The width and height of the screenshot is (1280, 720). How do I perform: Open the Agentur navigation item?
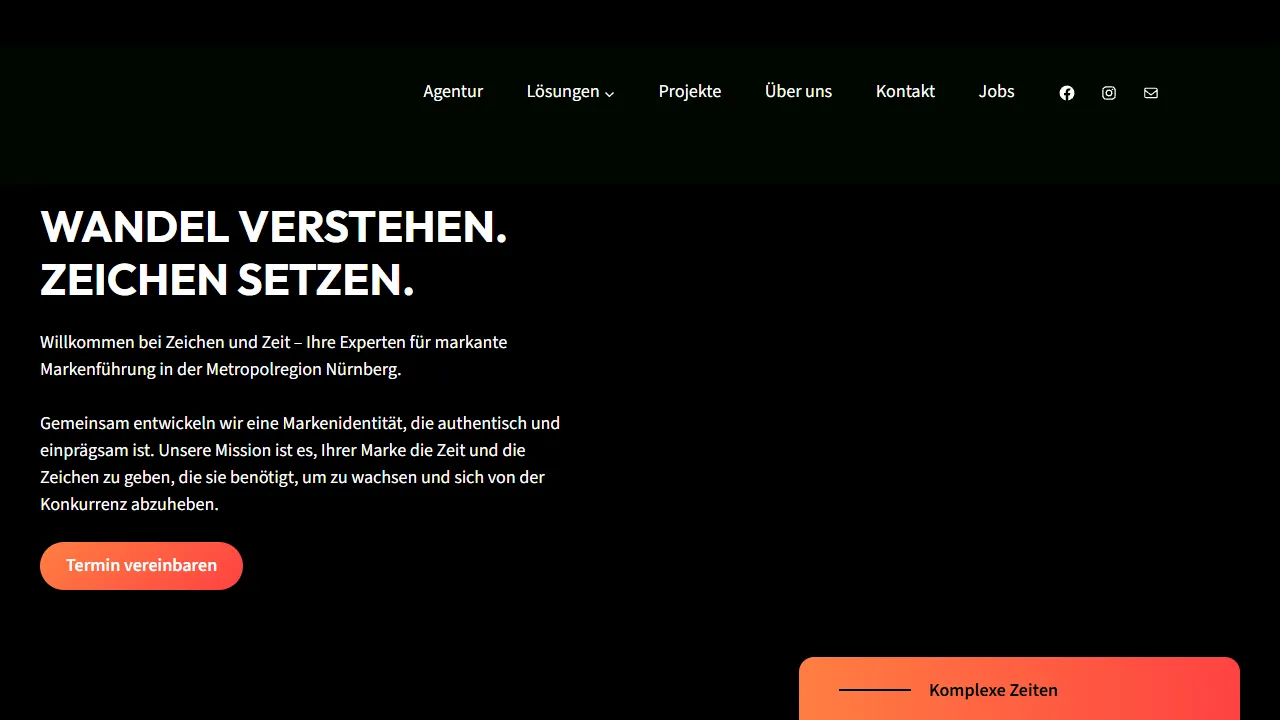[453, 91]
